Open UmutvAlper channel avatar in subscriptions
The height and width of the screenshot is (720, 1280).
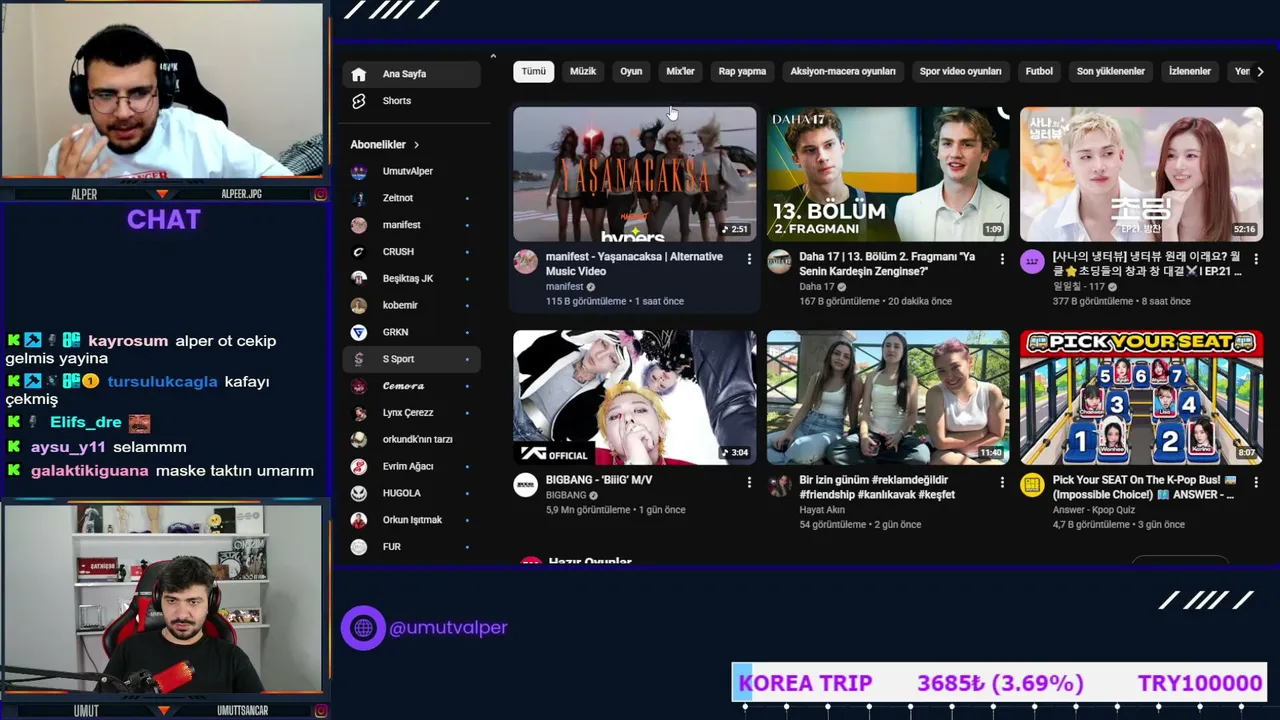click(x=359, y=171)
